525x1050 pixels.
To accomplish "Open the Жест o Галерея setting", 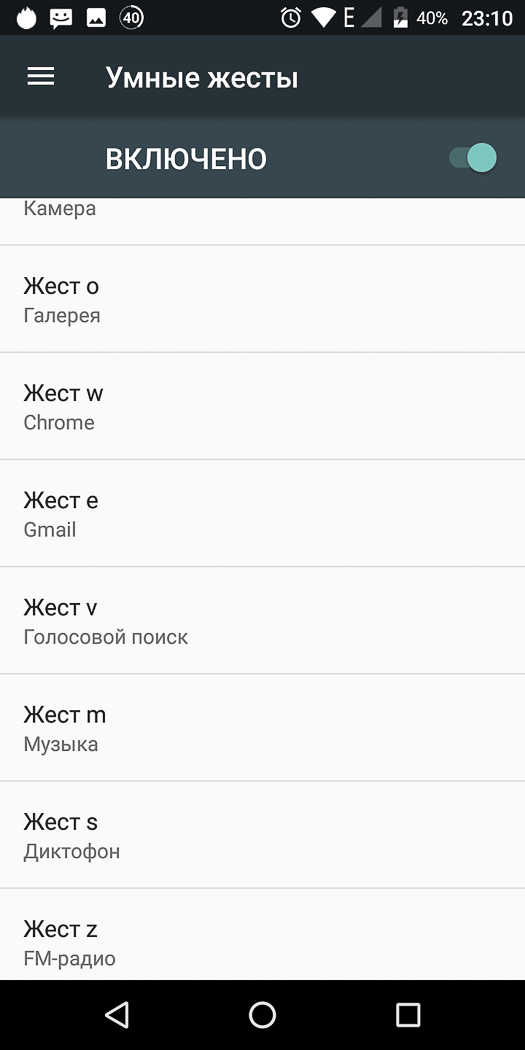I will pyautogui.click(x=262, y=299).
